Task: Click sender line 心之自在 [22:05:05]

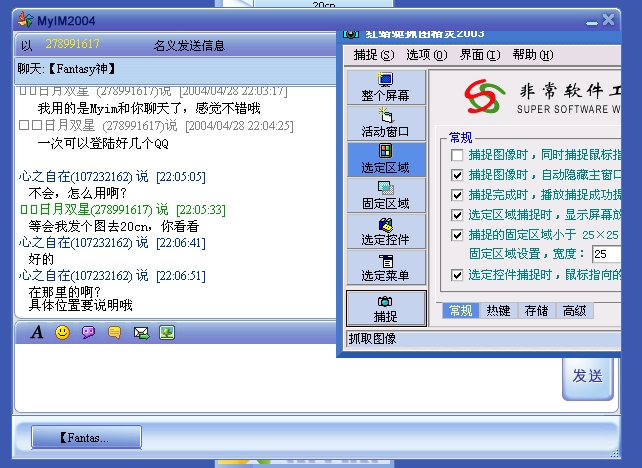Action: (112, 176)
